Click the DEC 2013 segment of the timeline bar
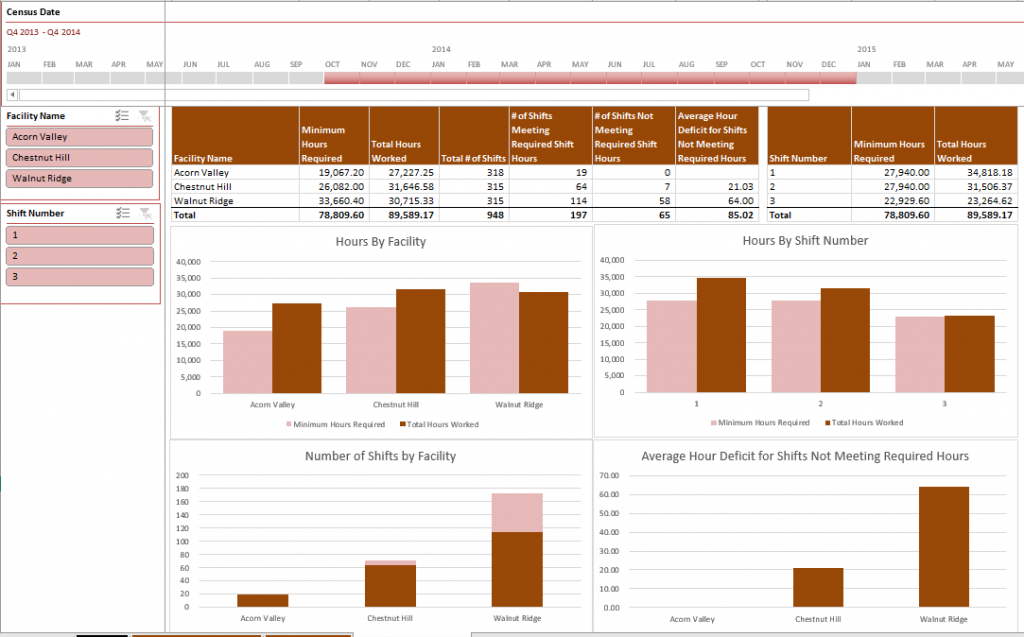1024x637 pixels. point(402,75)
